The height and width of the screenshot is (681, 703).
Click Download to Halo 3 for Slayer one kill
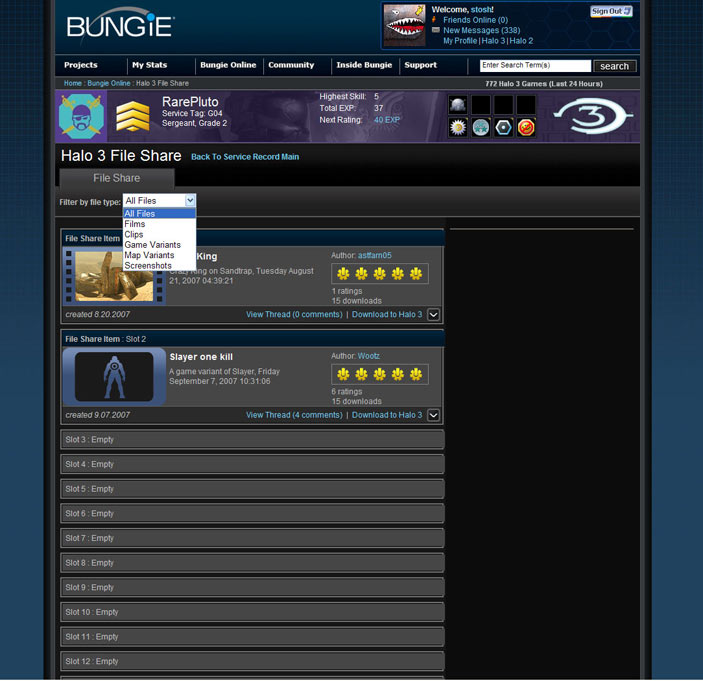click(x=387, y=415)
